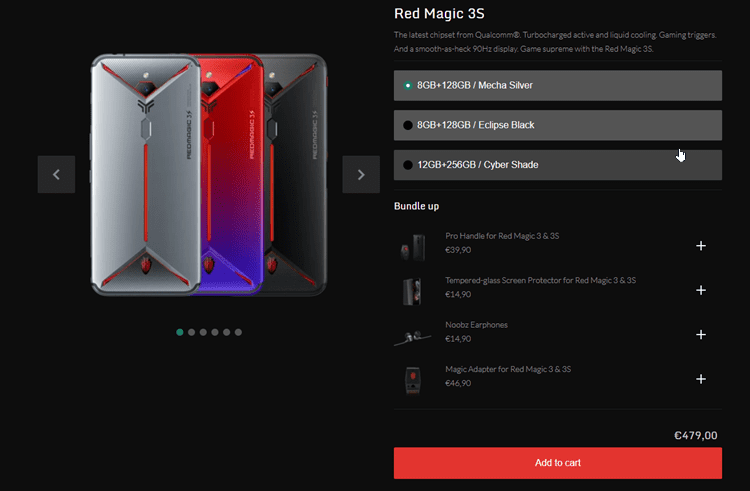750x491 pixels.
Task: Click the Bundle up heading
Action: (x=416, y=206)
